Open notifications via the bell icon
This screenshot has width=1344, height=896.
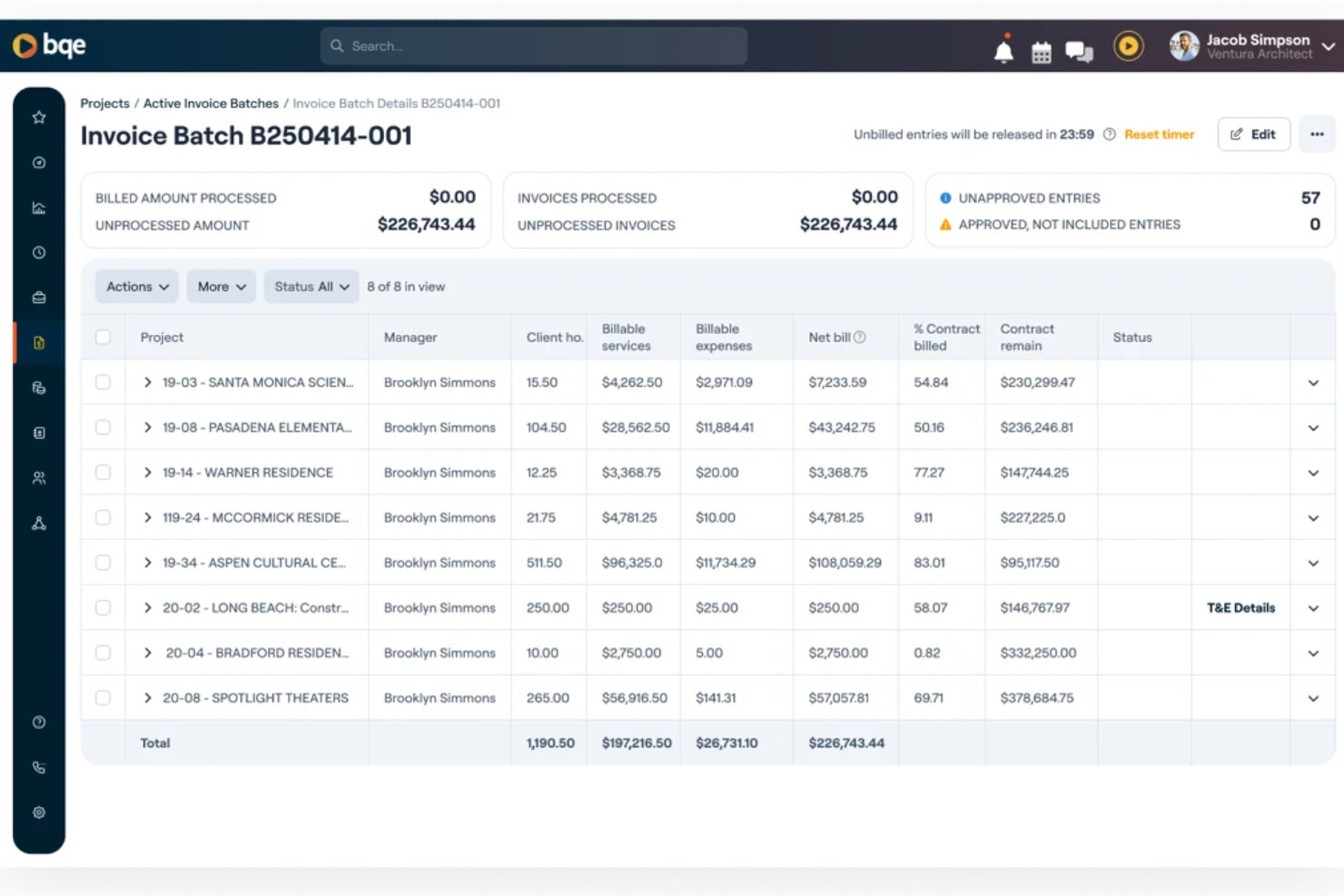pos(1003,51)
